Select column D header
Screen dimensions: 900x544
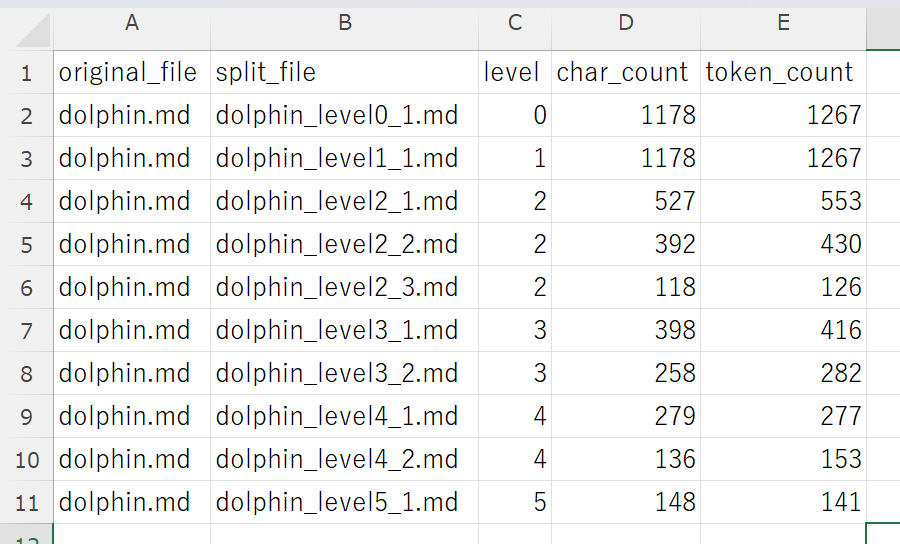[626, 23]
